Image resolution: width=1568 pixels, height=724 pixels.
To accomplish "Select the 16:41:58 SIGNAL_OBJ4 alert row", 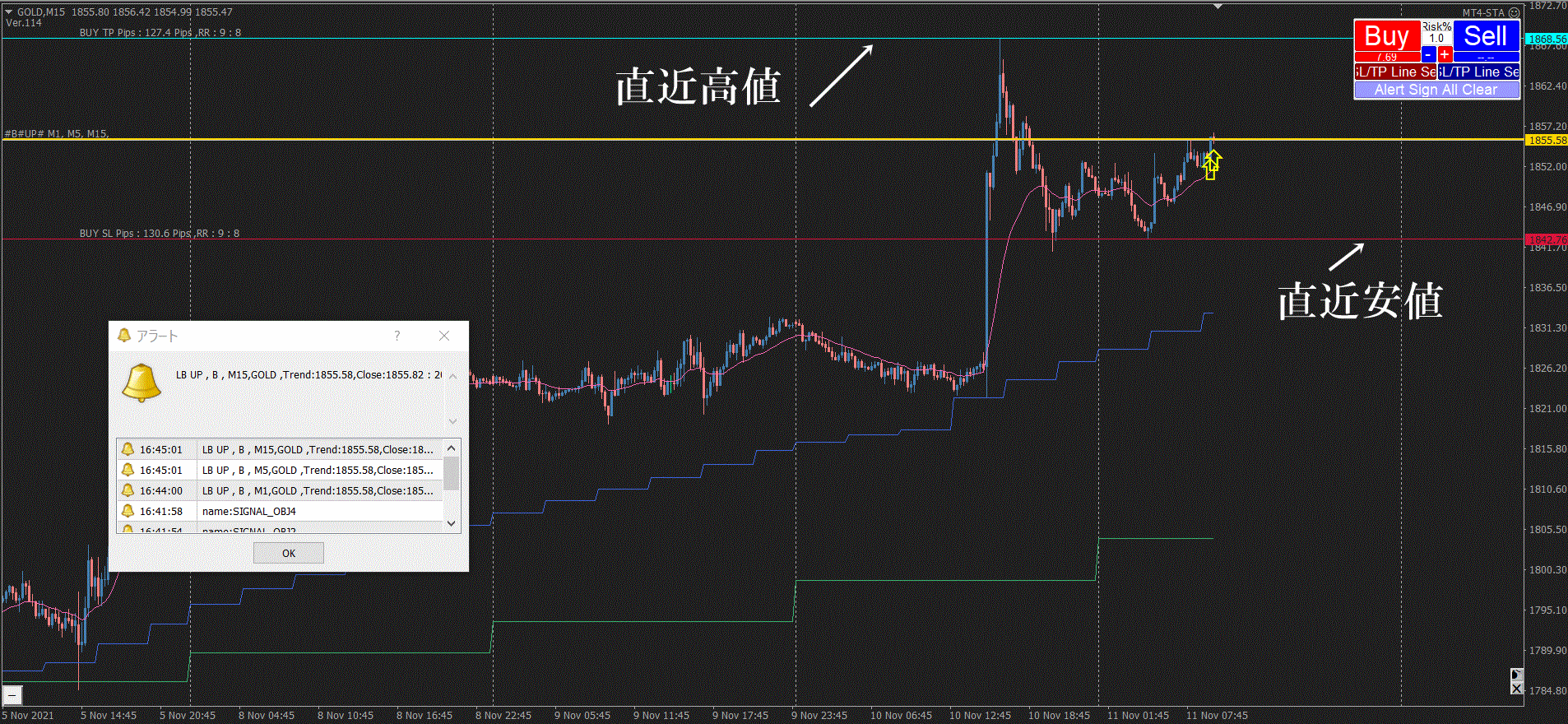I will 281,511.
